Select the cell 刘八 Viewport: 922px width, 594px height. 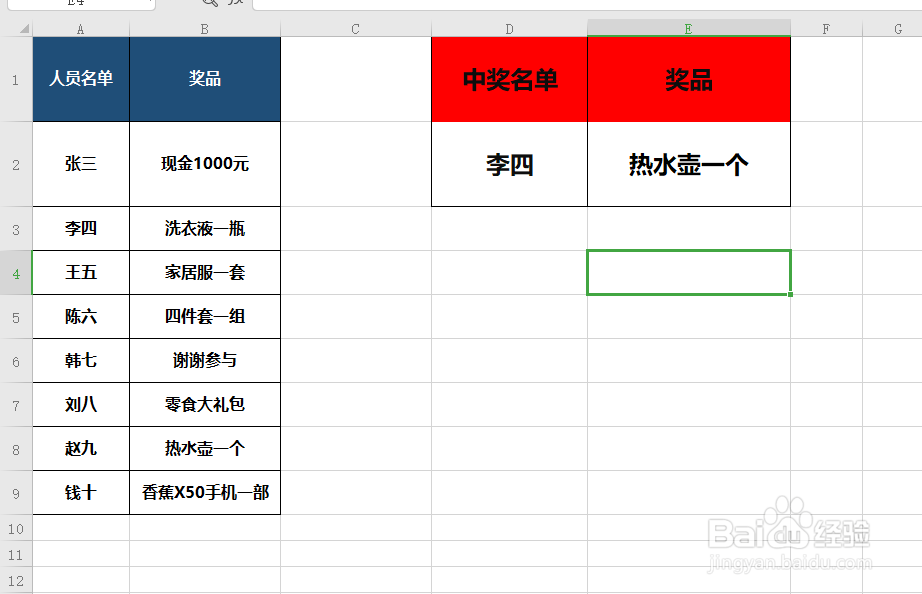81,405
